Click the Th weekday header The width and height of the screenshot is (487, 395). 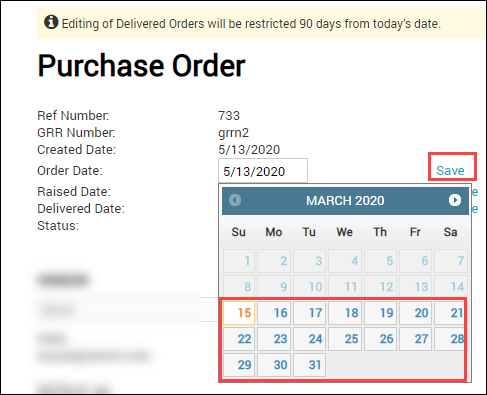click(380, 232)
